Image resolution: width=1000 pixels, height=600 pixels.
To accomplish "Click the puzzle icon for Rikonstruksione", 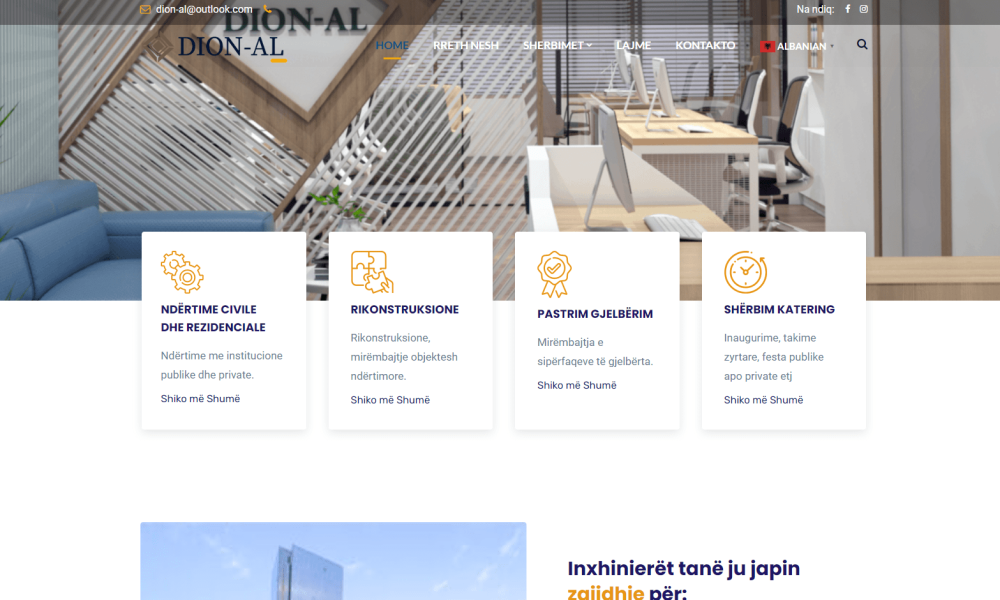I will tap(372, 272).
